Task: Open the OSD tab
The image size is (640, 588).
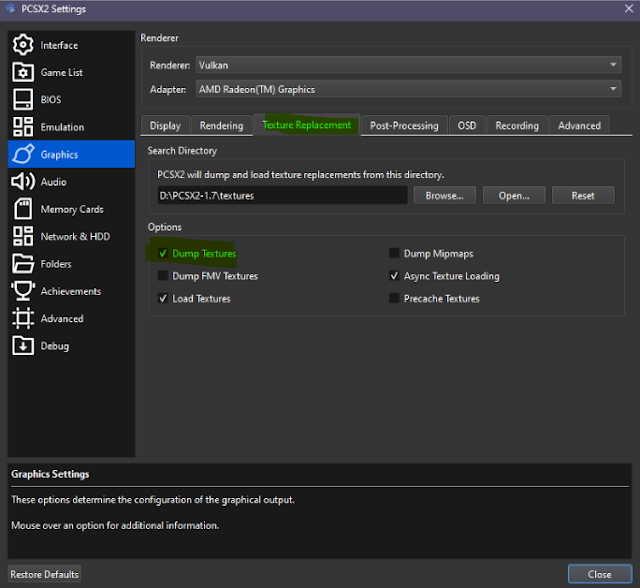Action: coord(467,126)
